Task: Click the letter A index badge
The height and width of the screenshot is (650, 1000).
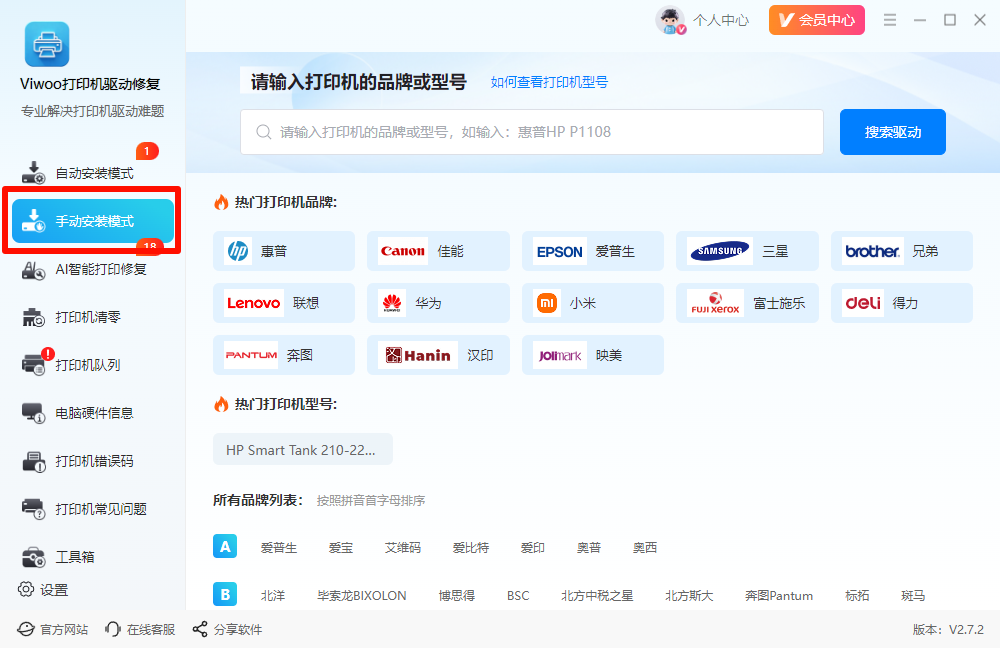Action: 225,547
